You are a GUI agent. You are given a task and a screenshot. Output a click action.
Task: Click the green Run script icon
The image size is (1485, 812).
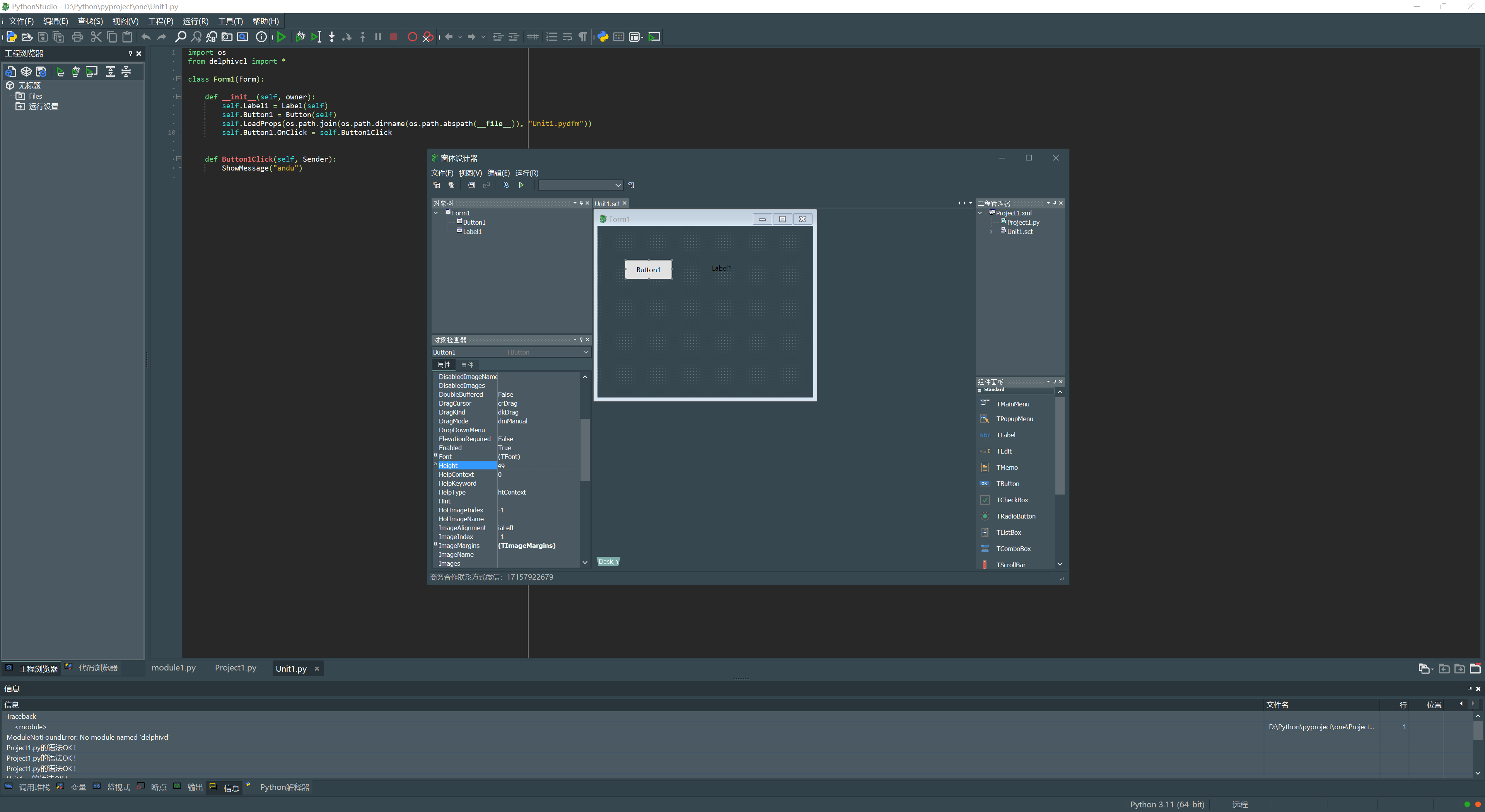pos(281,37)
